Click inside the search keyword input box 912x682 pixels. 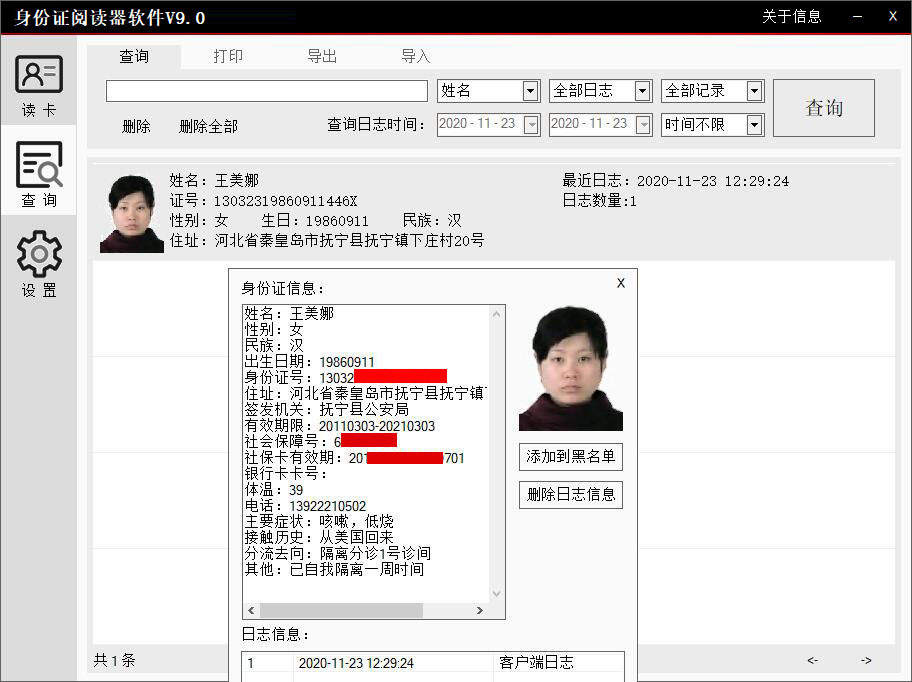tap(265, 90)
